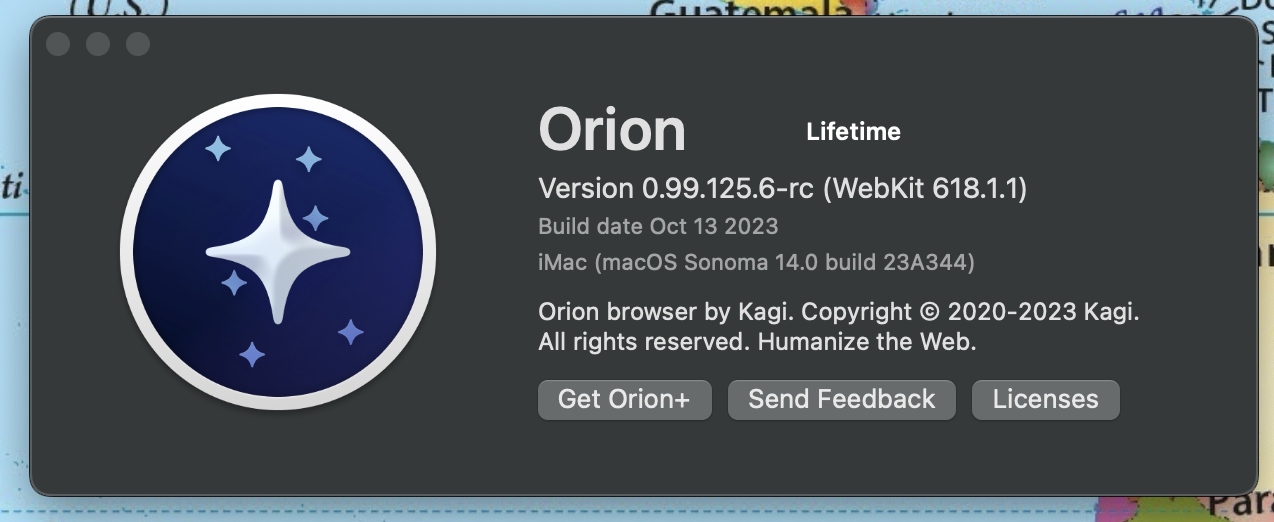The image size is (1274, 522).
Task: Click the round Orion app logo
Action: 278,252
